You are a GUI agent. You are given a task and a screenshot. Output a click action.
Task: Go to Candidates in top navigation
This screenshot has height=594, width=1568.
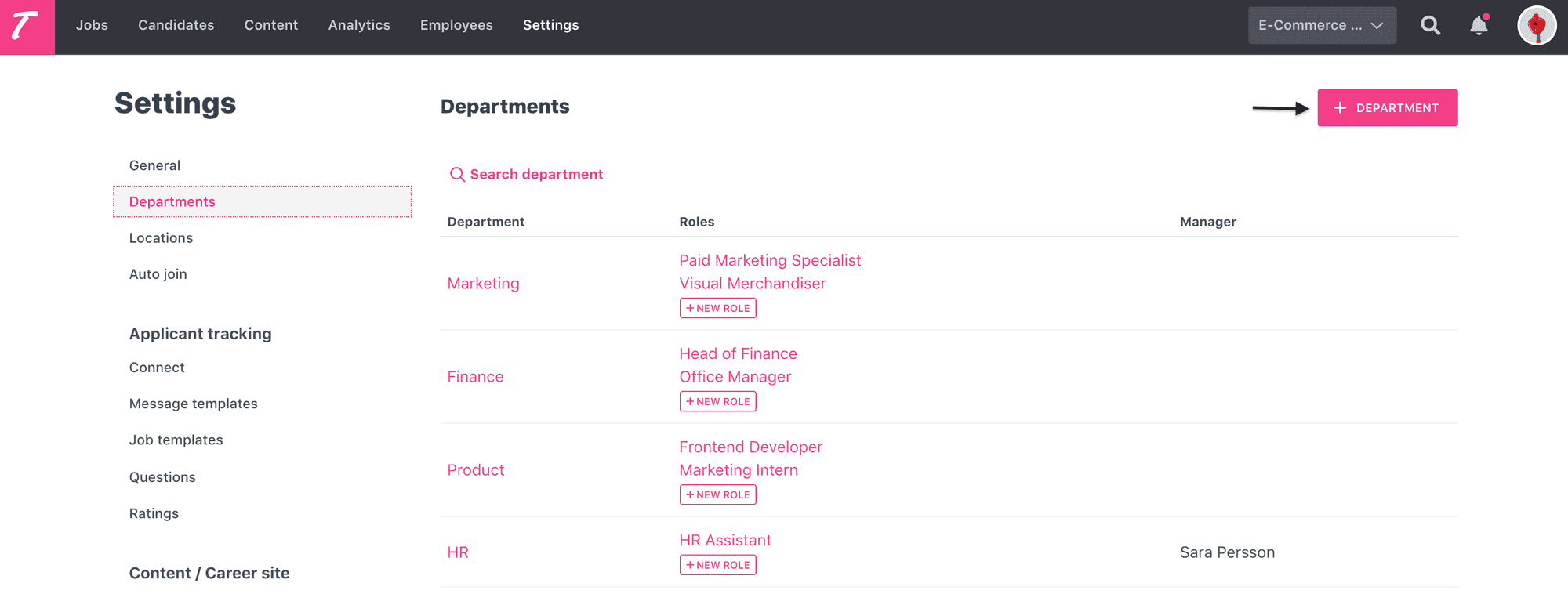pyautogui.click(x=176, y=25)
